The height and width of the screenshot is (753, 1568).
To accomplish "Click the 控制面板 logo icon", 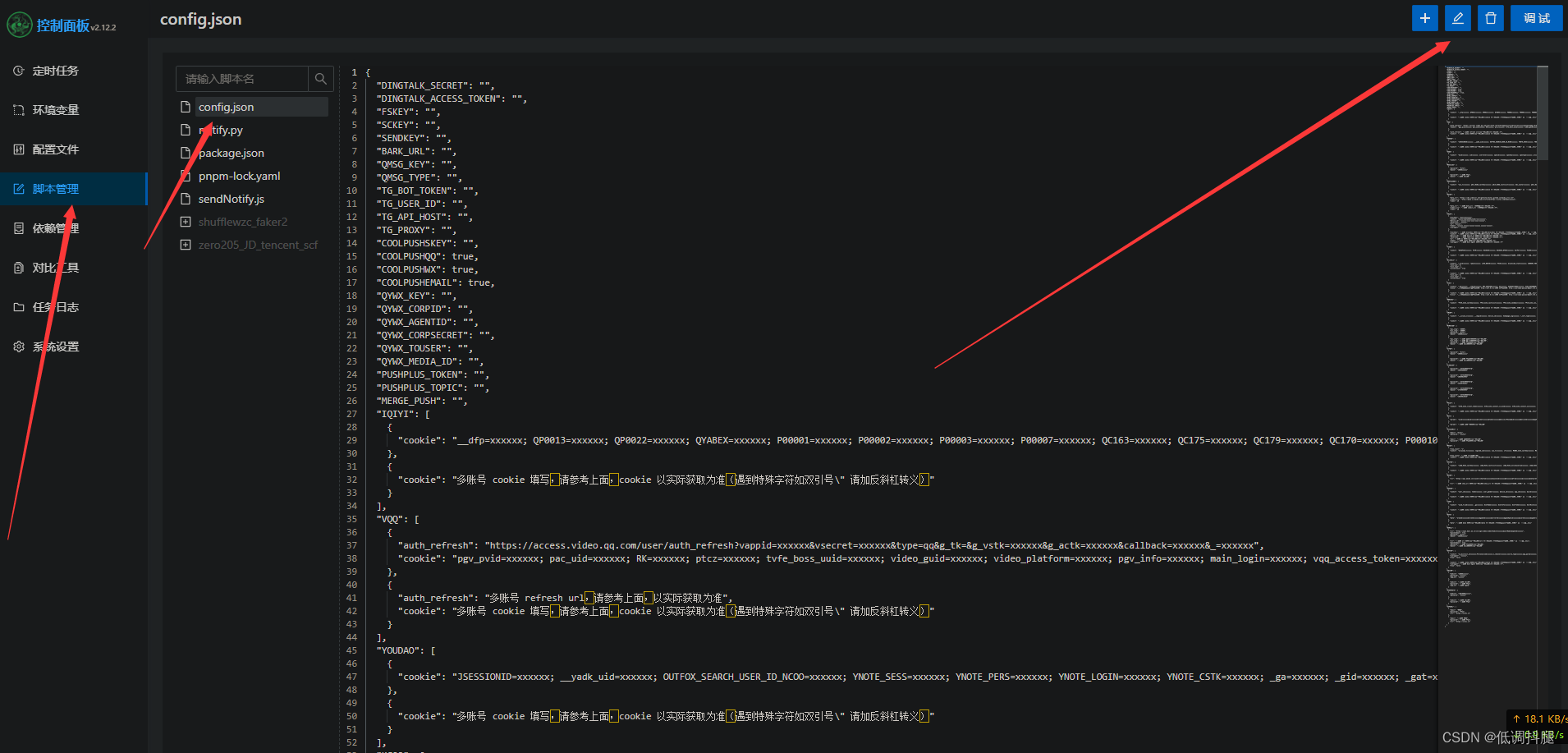I will (19, 25).
